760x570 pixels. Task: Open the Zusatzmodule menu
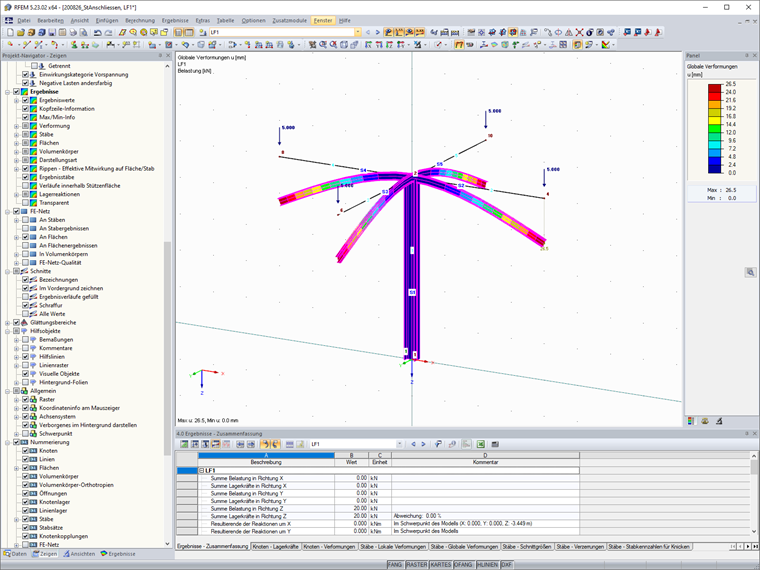pyautogui.click(x=289, y=20)
